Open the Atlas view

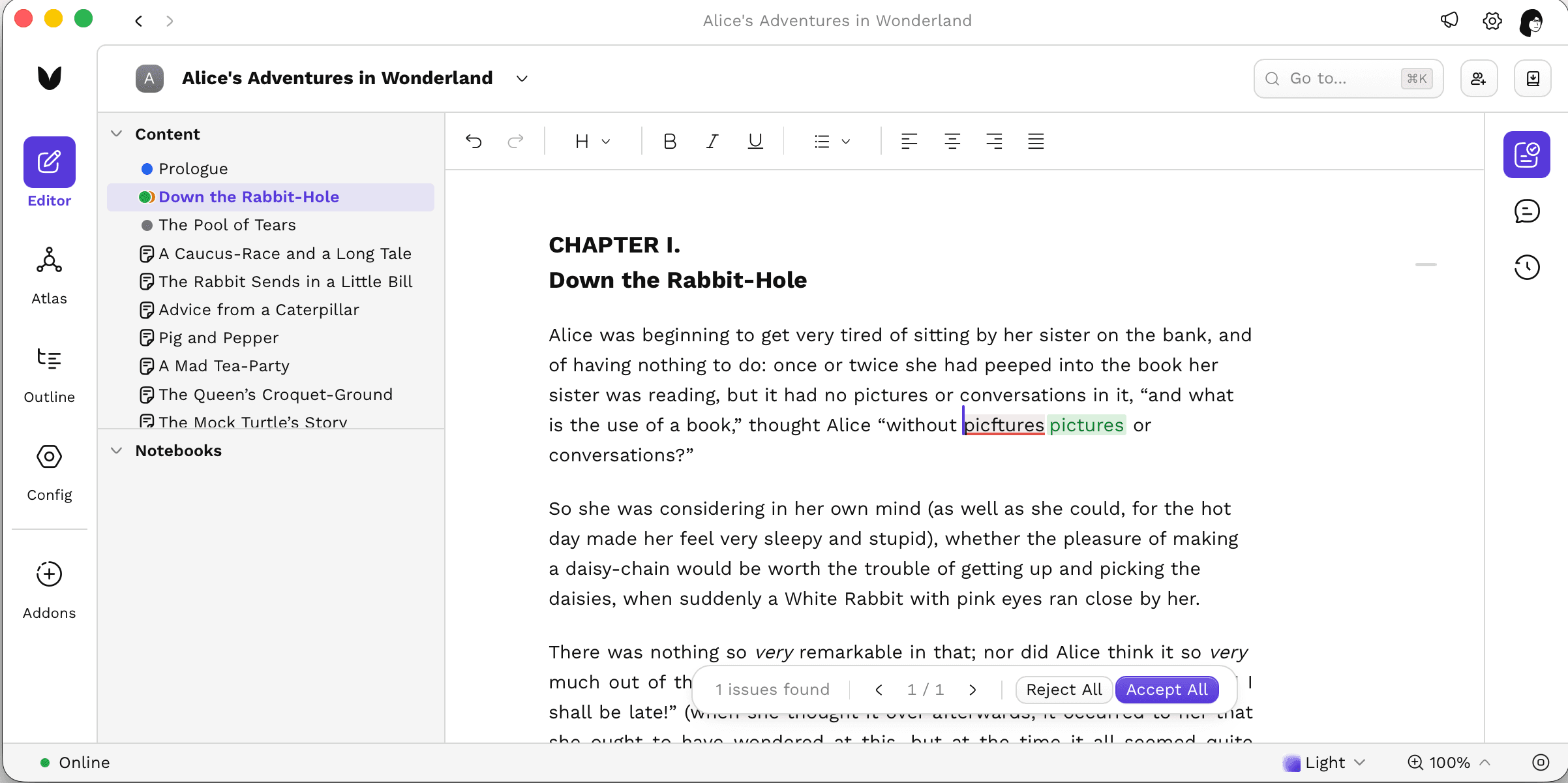point(50,276)
